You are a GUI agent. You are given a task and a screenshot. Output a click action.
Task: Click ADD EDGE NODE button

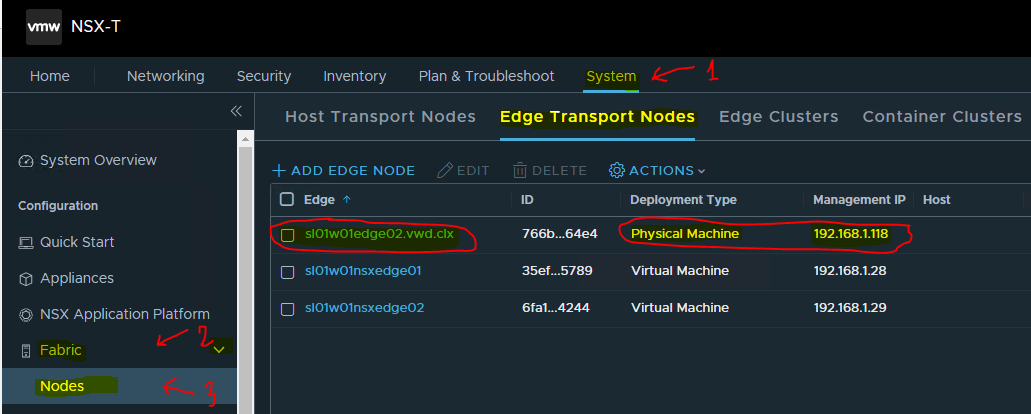[344, 171]
